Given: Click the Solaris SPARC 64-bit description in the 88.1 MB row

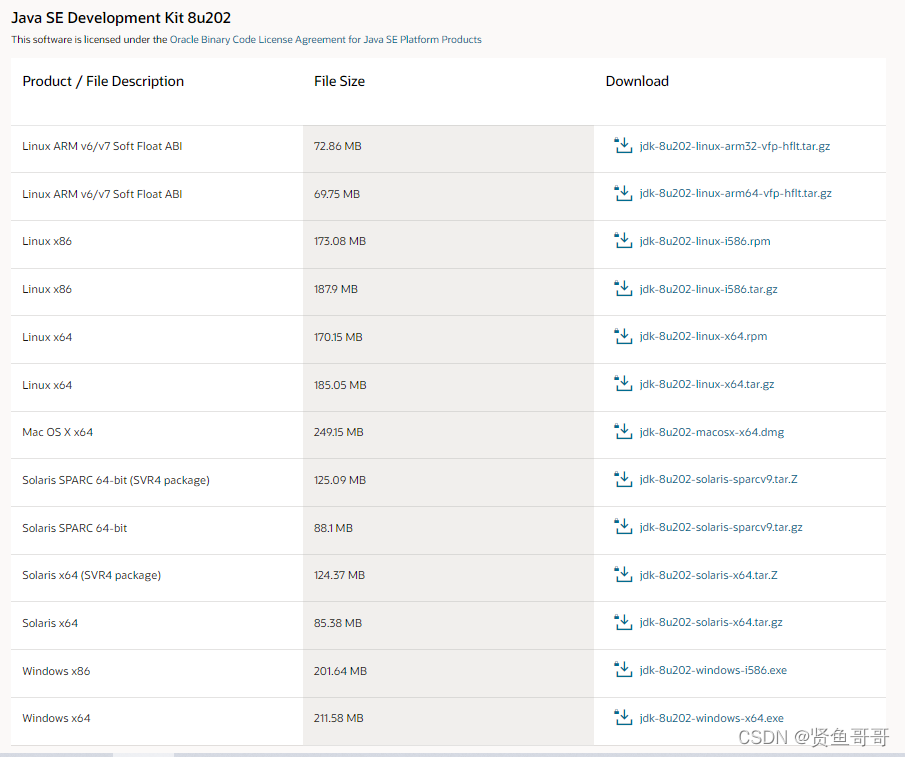Looking at the screenshot, I should [x=75, y=528].
